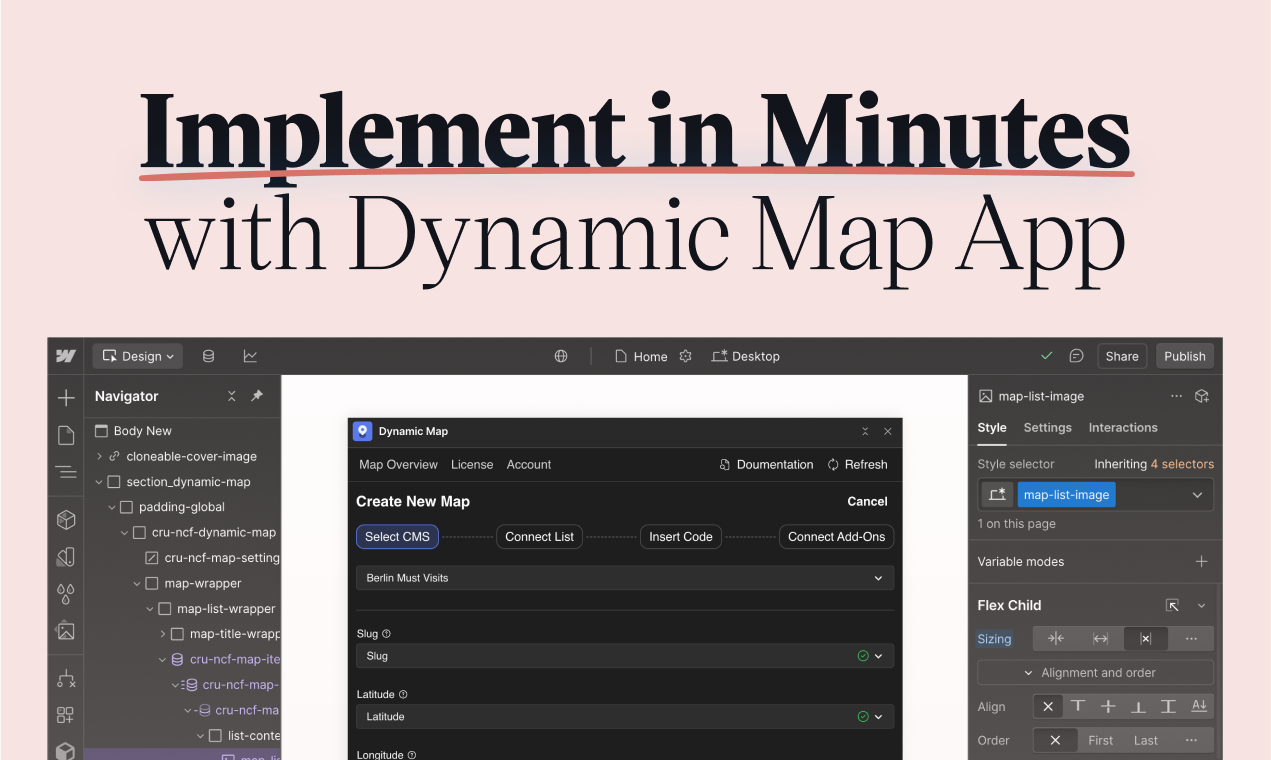Image resolution: width=1271 pixels, height=760 pixels.
Task: Open the Logic flow icon in sidebar
Action: pyautogui.click(x=66, y=678)
